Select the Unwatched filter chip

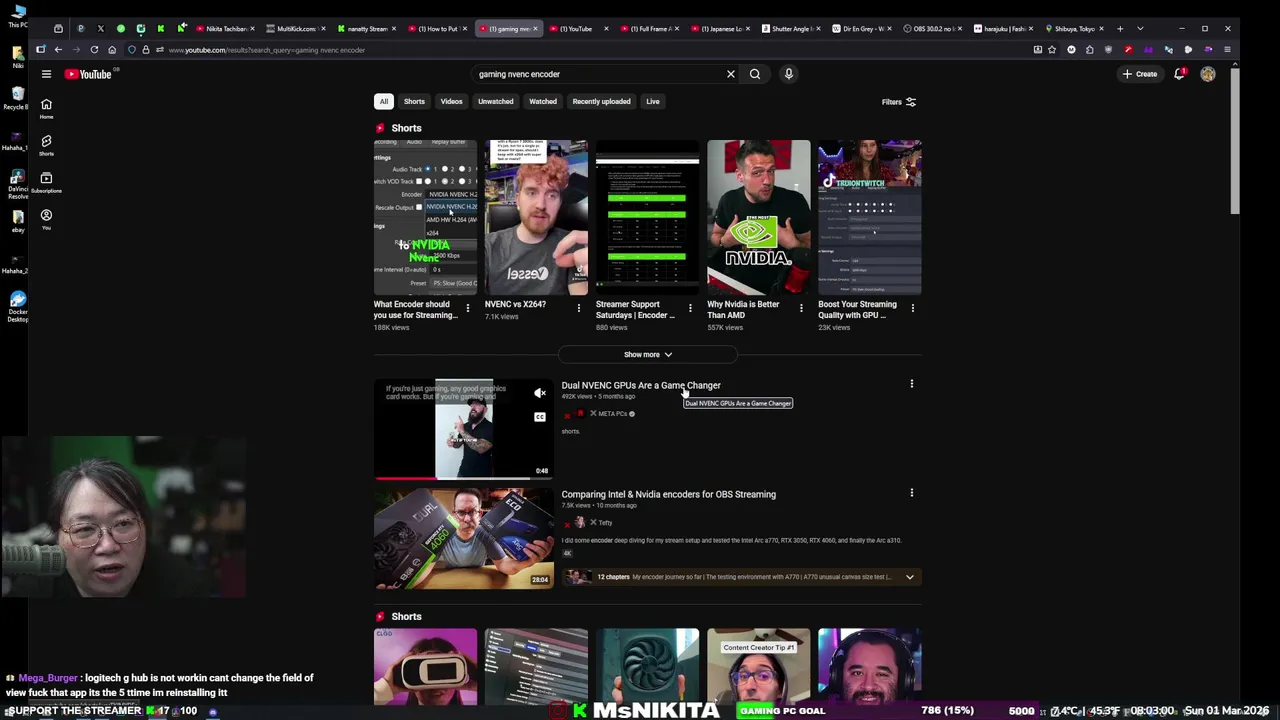tap(495, 101)
